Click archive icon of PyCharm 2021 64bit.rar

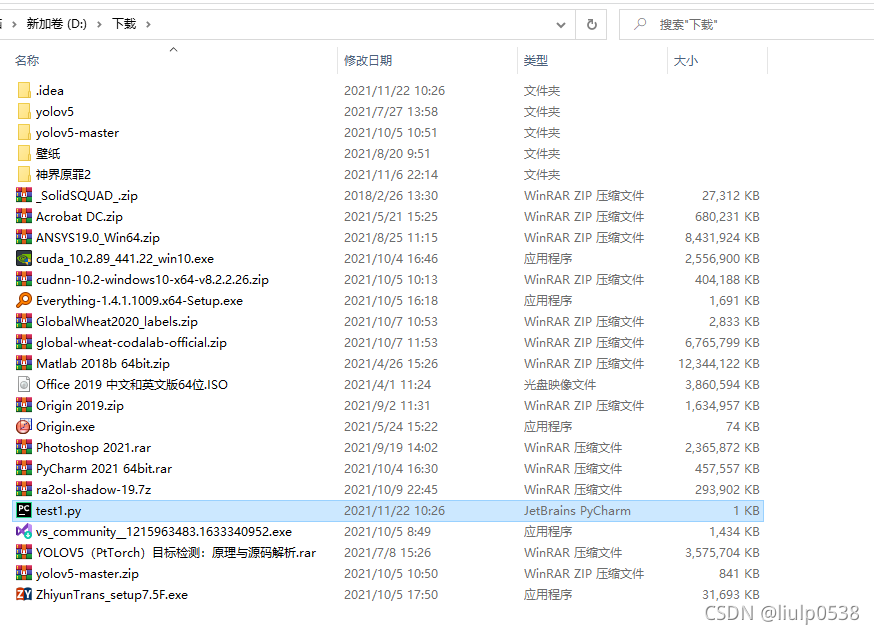click(24, 468)
